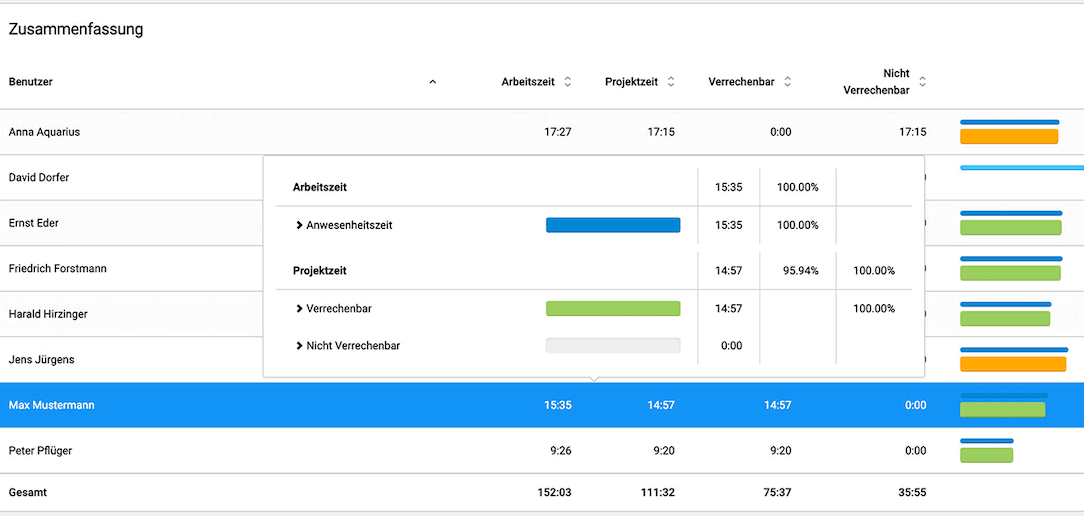Sort by Arbeitszeit column arrows
This screenshot has height=516, width=1084.
pos(568,82)
